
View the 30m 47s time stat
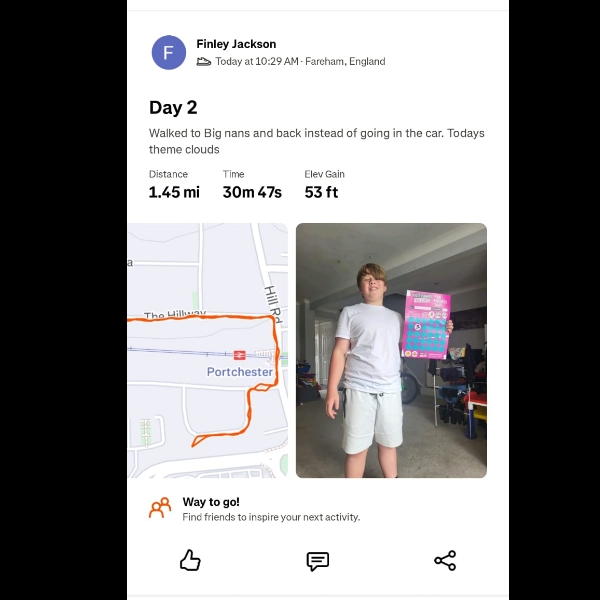(x=252, y=192)
